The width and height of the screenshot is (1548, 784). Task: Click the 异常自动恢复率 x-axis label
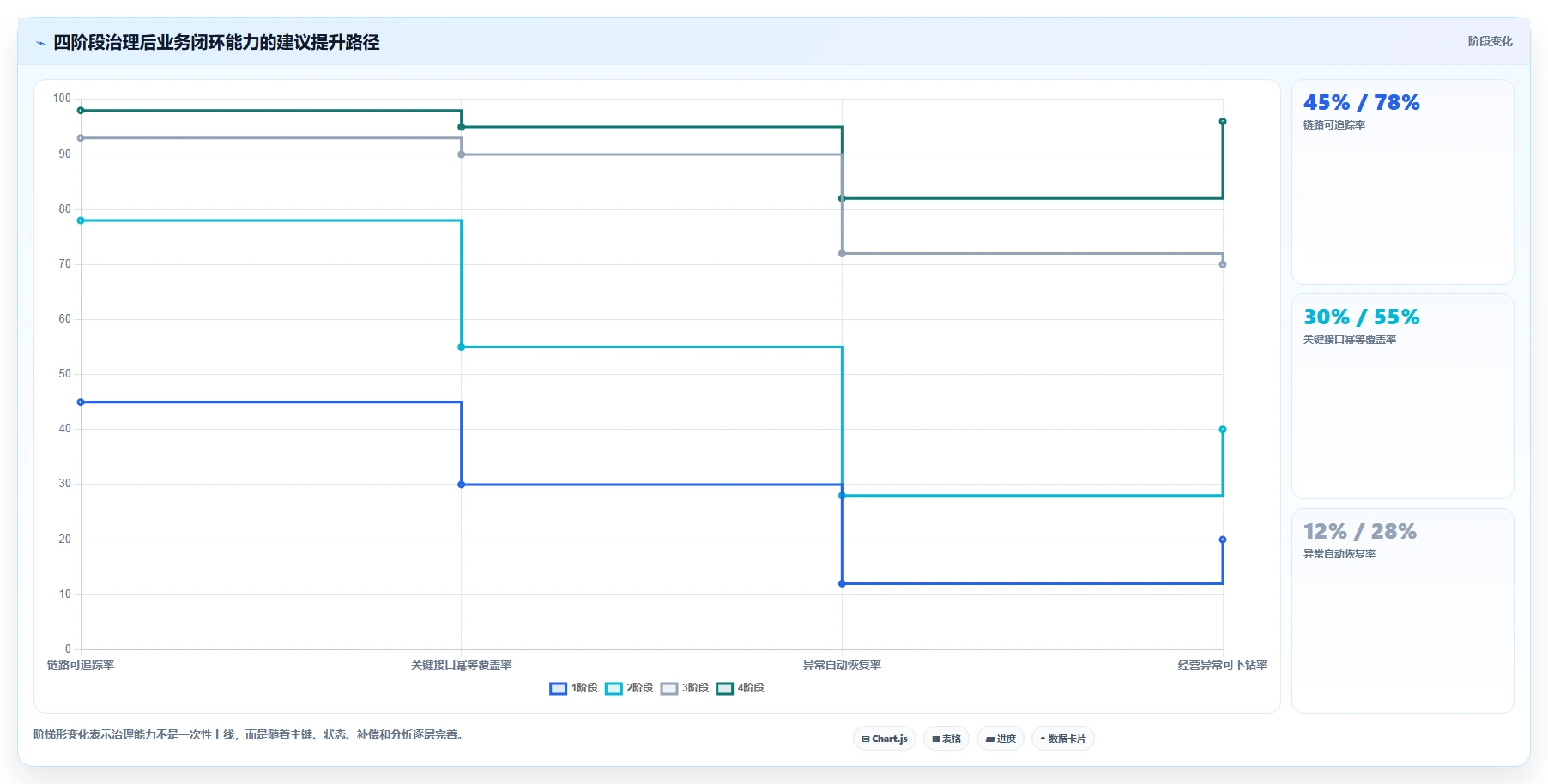pyautogui.click(x=842, y=665)
